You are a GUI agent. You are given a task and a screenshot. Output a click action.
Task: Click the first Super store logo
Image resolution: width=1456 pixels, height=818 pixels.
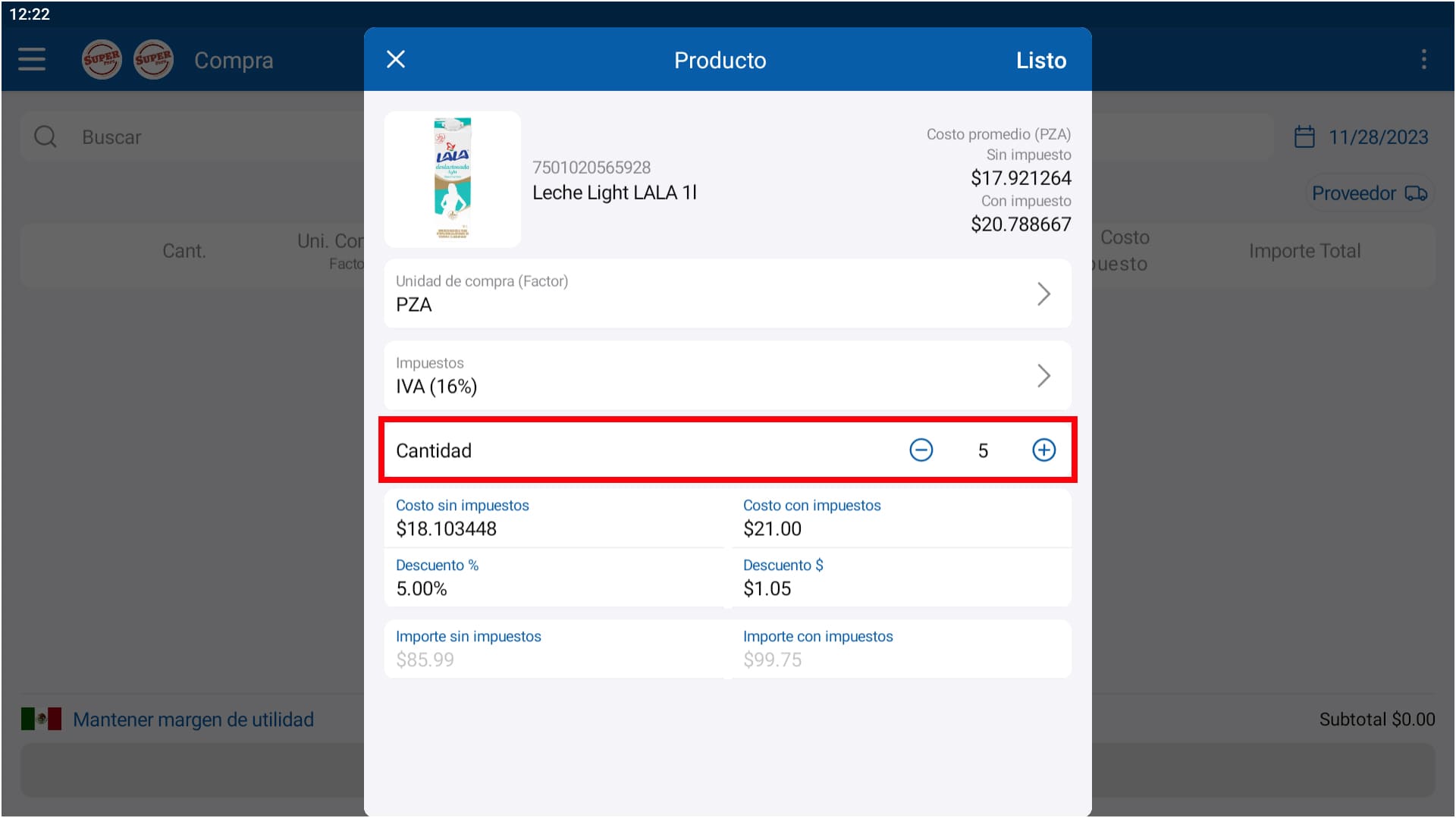[102, 59]
